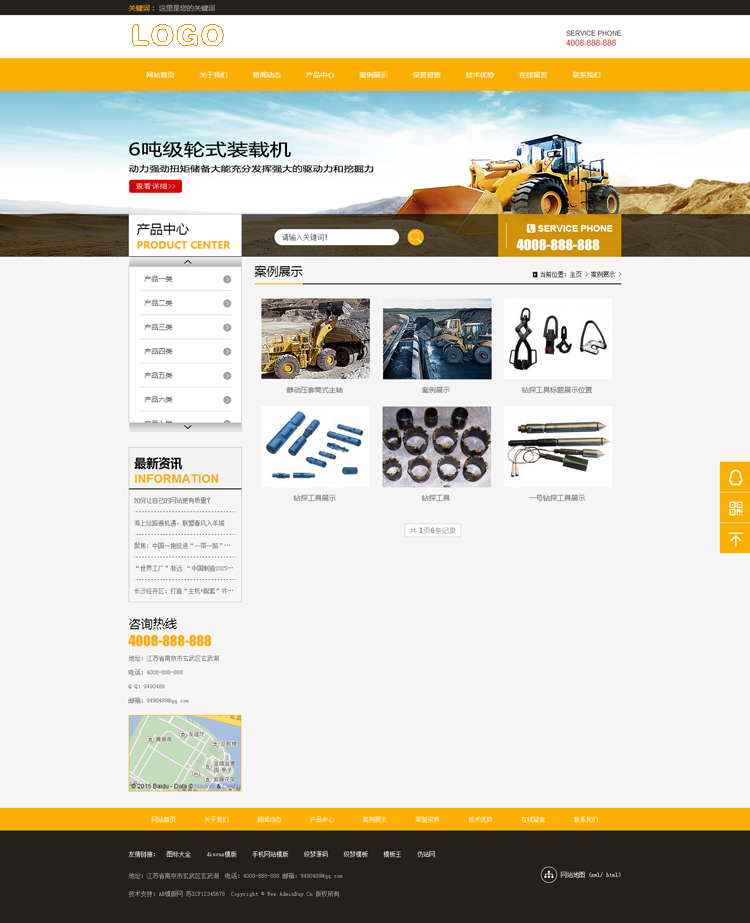Open 在线留言 in top navigation
This screenshot has width=750, height=923.
pyautogui.click(x=533, y=75)
